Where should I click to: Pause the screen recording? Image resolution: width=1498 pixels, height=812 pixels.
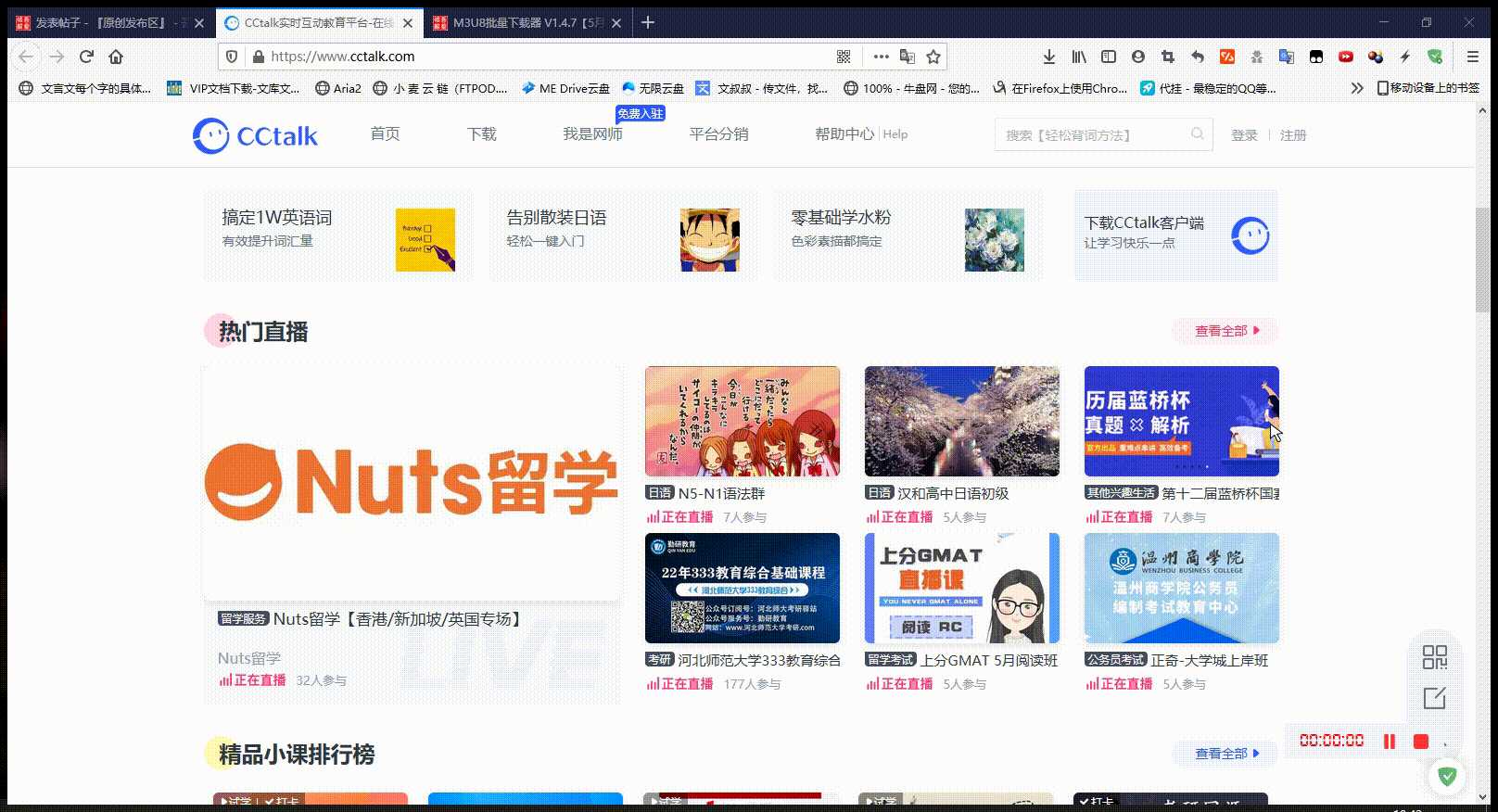point(1389,741)
